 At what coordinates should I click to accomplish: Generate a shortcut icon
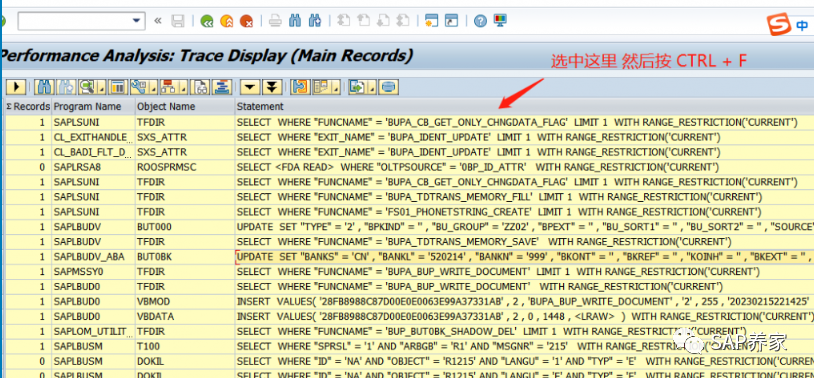pos(452,21)
